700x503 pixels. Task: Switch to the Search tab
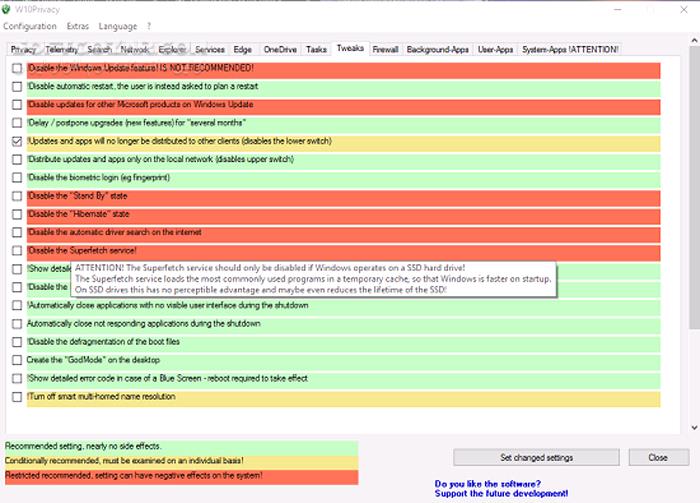pos(100,50)
